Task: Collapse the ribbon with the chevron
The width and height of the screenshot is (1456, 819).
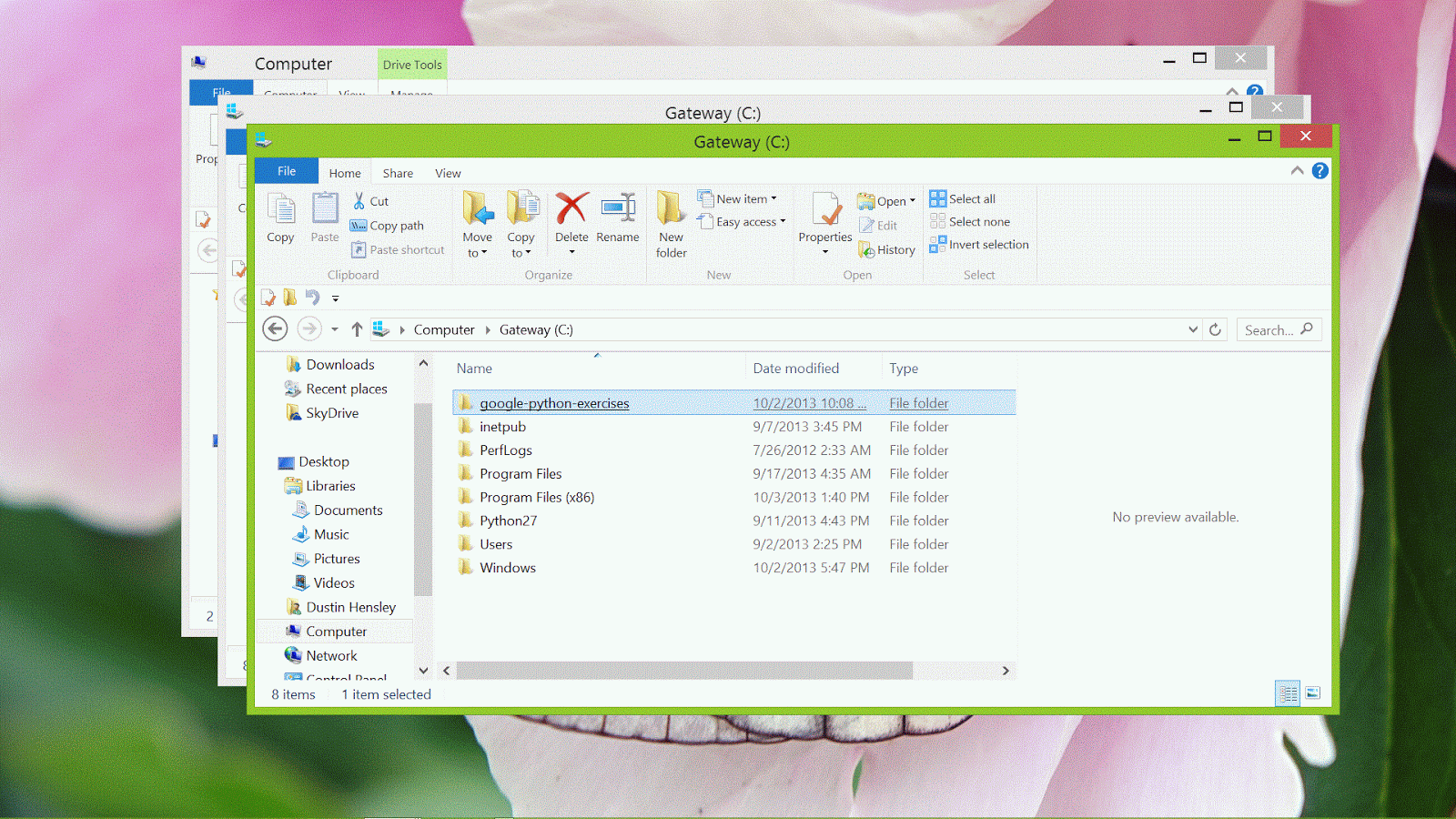Action: pos(1297,171)
